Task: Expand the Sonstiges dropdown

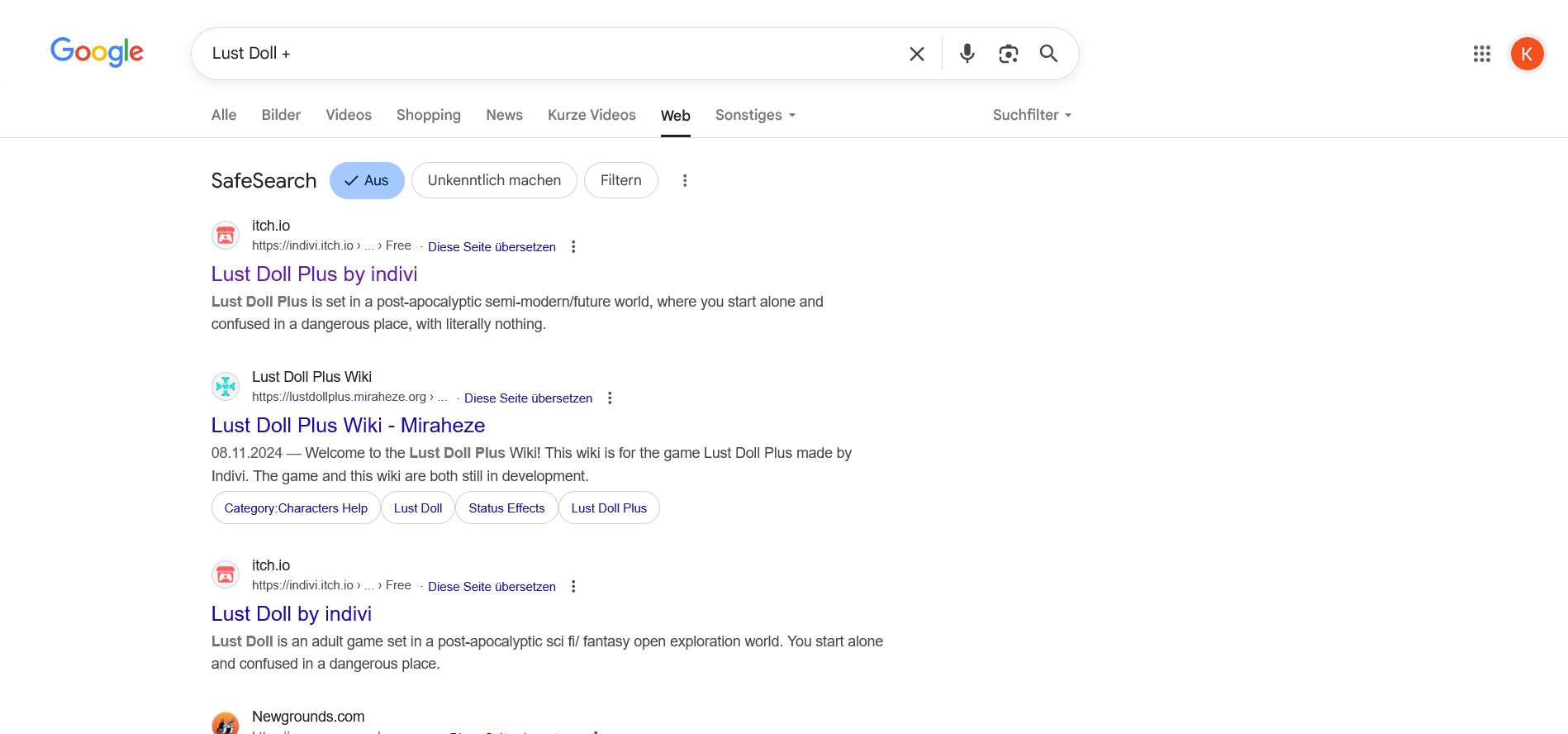Action: coord(755,115)
